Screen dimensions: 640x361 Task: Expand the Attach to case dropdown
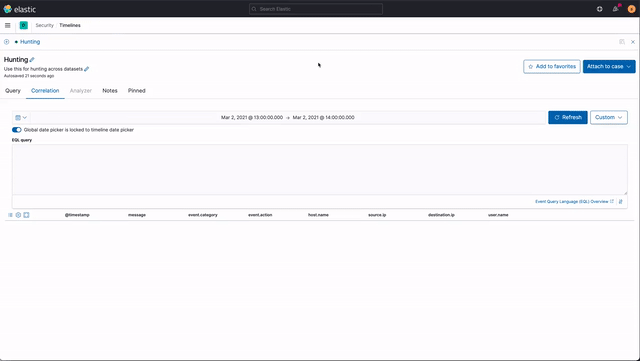609,67
